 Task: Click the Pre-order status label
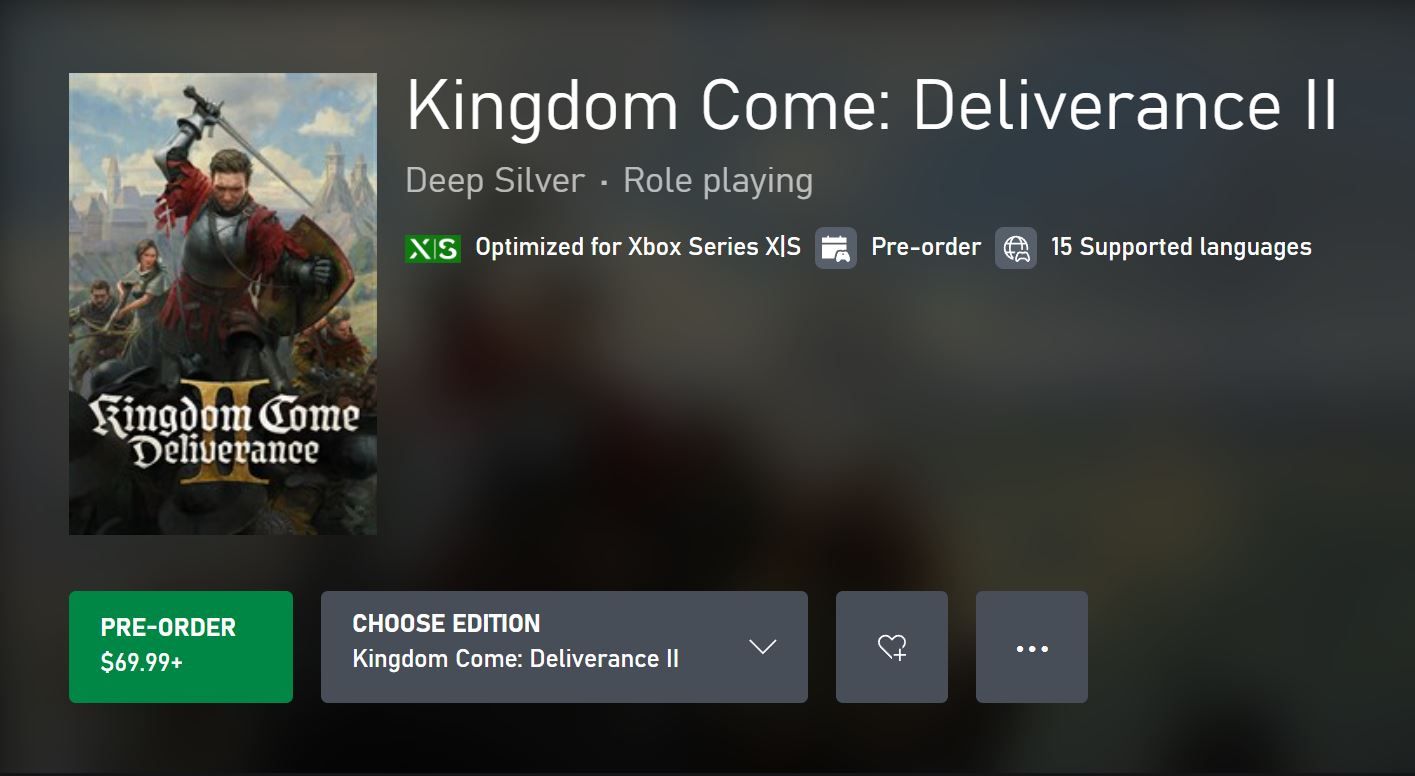click(x=926, y=247)
